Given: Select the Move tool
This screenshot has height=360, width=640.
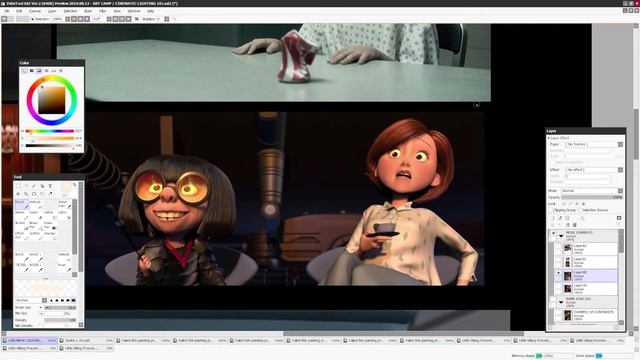Looking at the screenshot, I should click(x=18, y=194).
